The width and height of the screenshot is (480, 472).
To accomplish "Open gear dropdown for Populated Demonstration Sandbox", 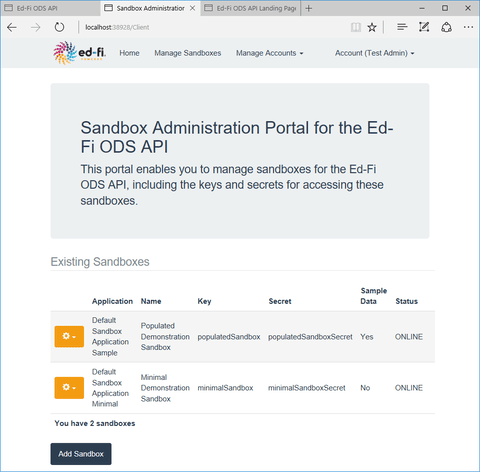I will click(x=69, y=336).
